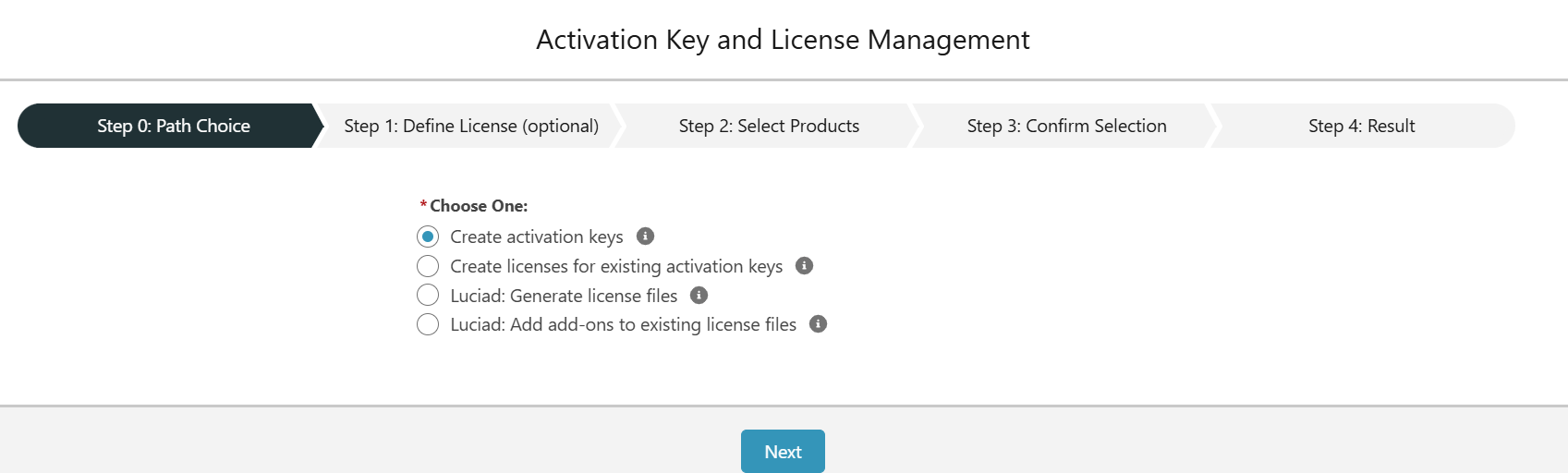Switch to Step 3: Confirm Selection
Image resolution: width=1568 pixels, height=473 pixels.
tap(1066, 126)
